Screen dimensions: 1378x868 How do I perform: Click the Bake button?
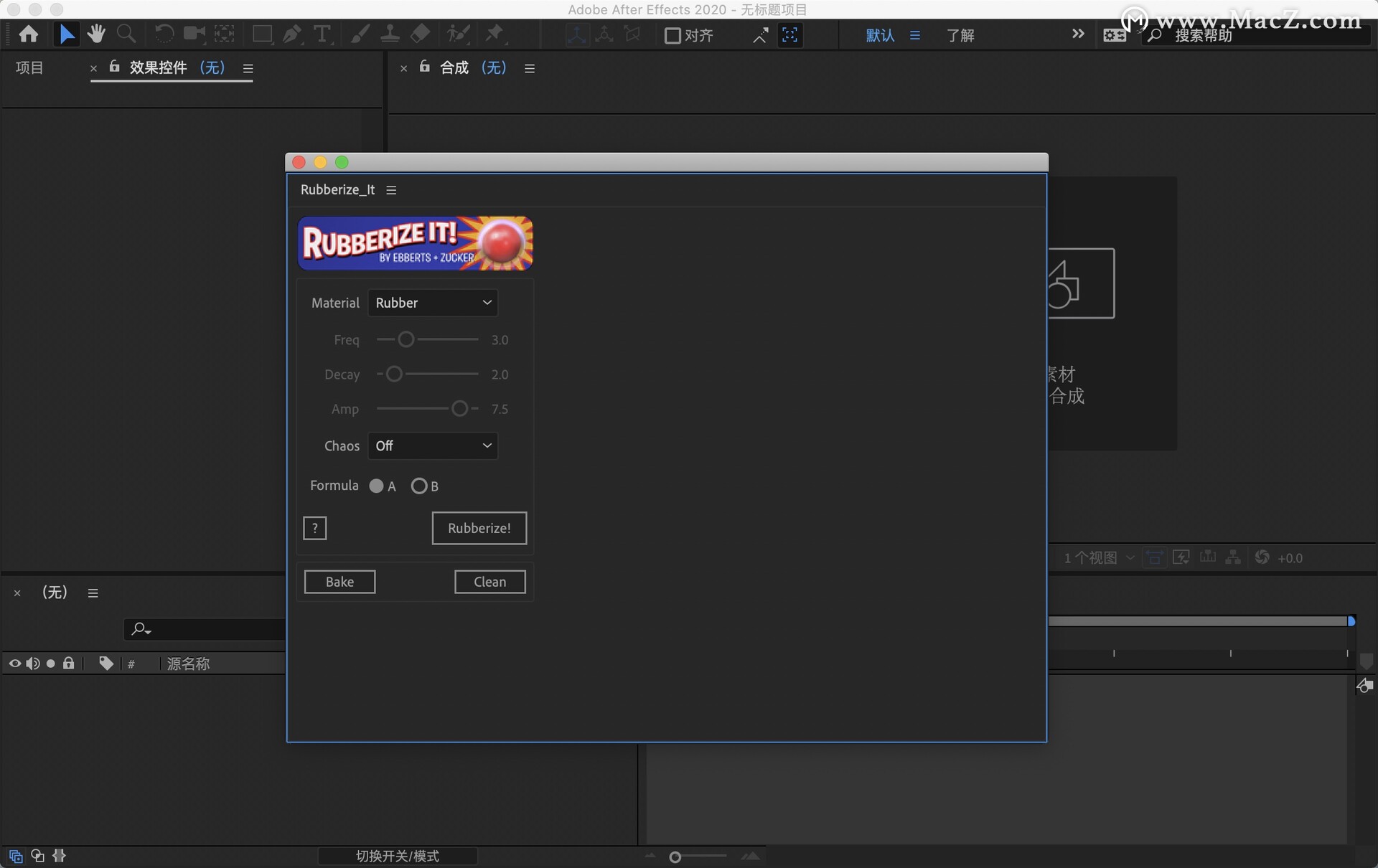339,582
